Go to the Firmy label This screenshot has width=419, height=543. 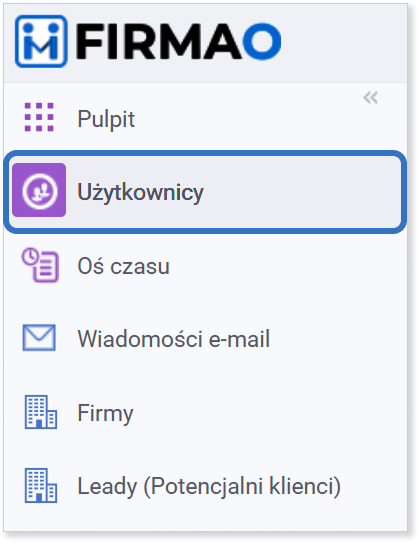pos(105,413)
